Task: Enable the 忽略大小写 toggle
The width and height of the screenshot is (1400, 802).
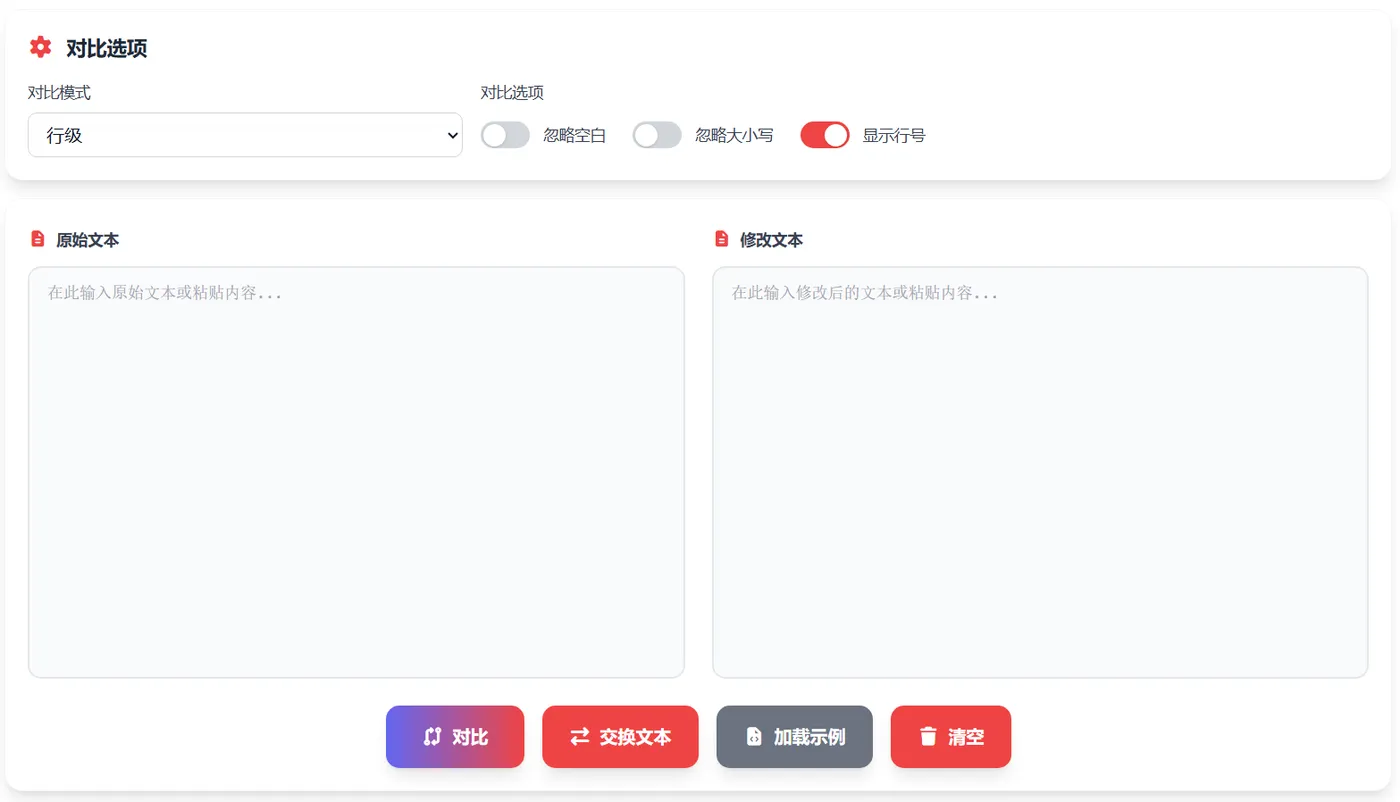Action: [x=657, y=134]
